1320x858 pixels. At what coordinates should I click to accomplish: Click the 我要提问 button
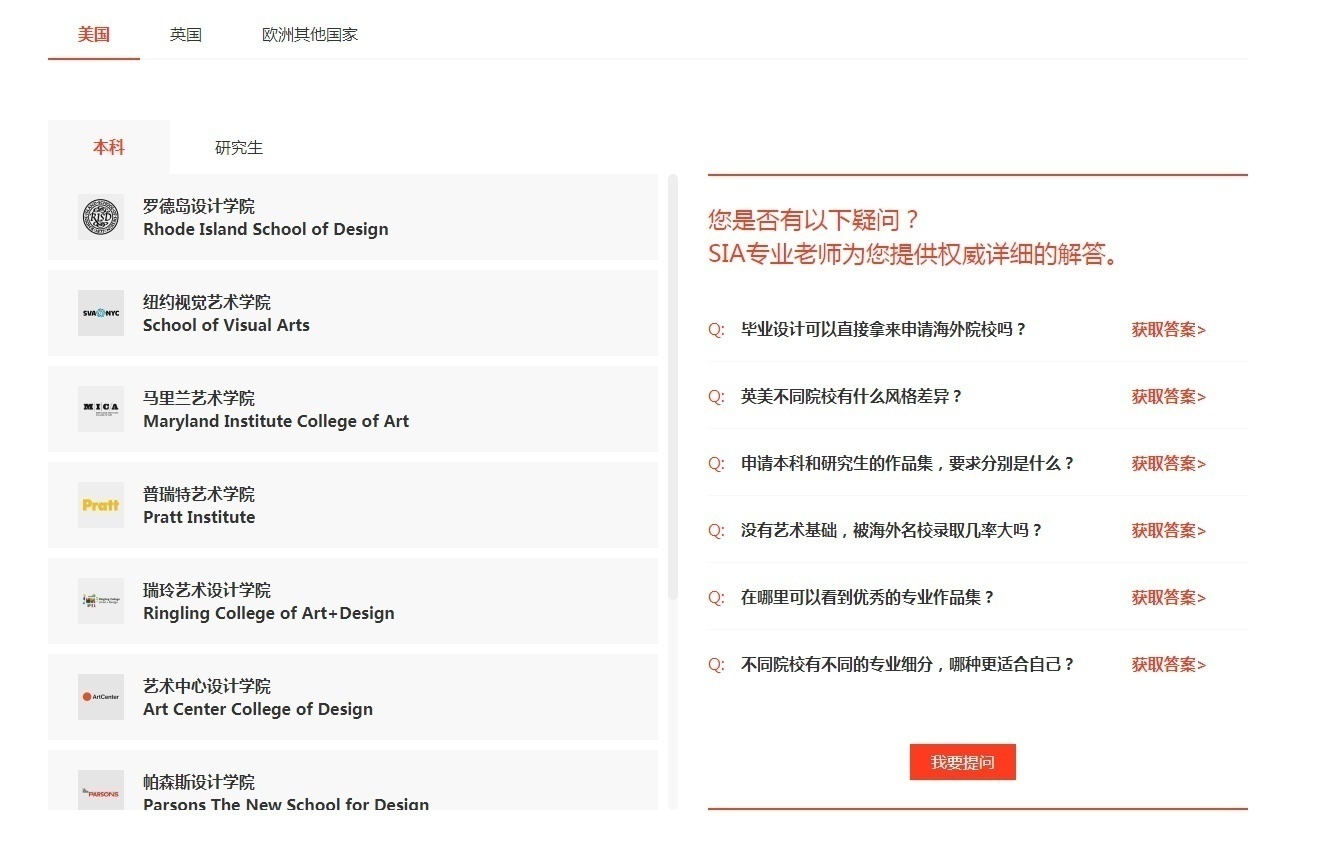point(963,762)
